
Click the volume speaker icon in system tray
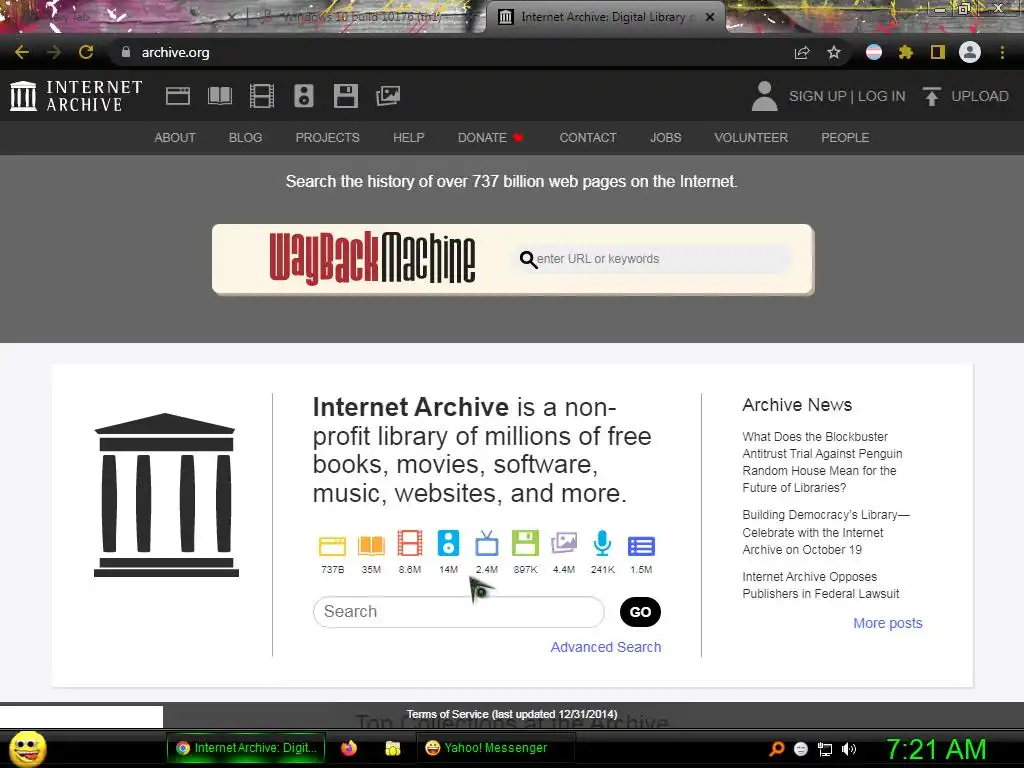(x=849, y=749)
